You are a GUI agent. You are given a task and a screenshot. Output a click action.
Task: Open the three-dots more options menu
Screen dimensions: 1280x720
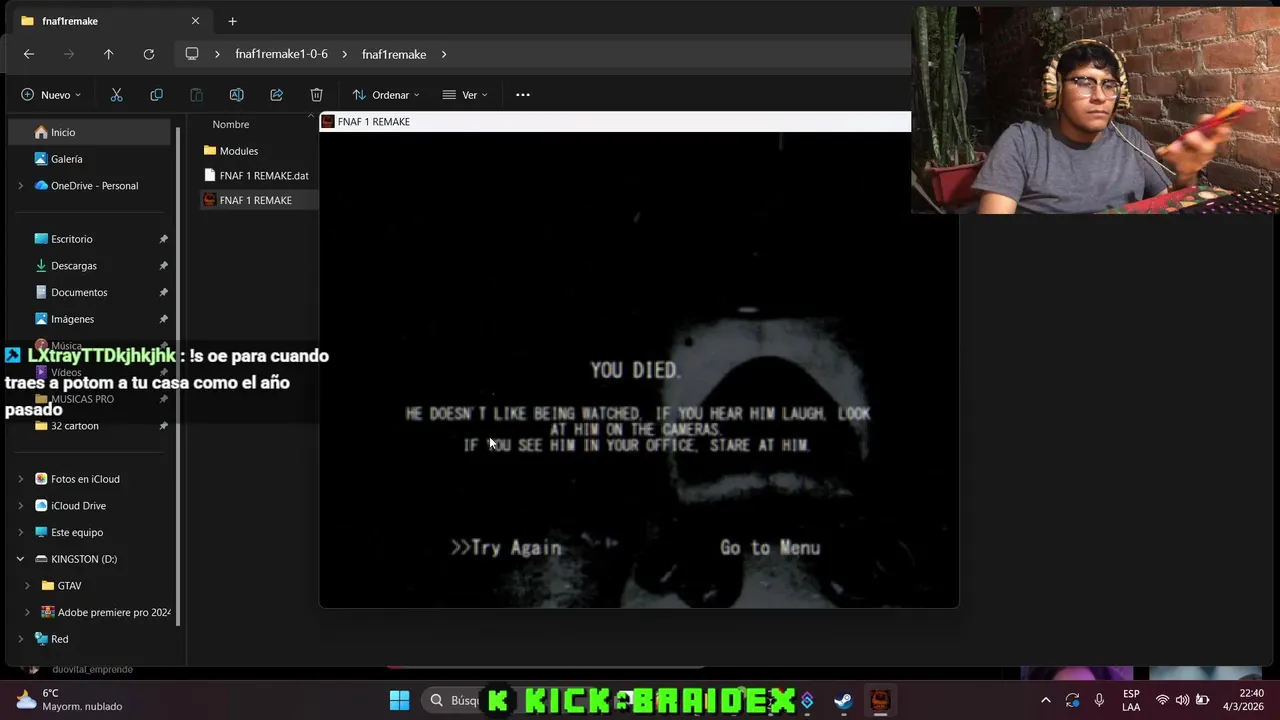pyautogui.click(x=522, y=95)
